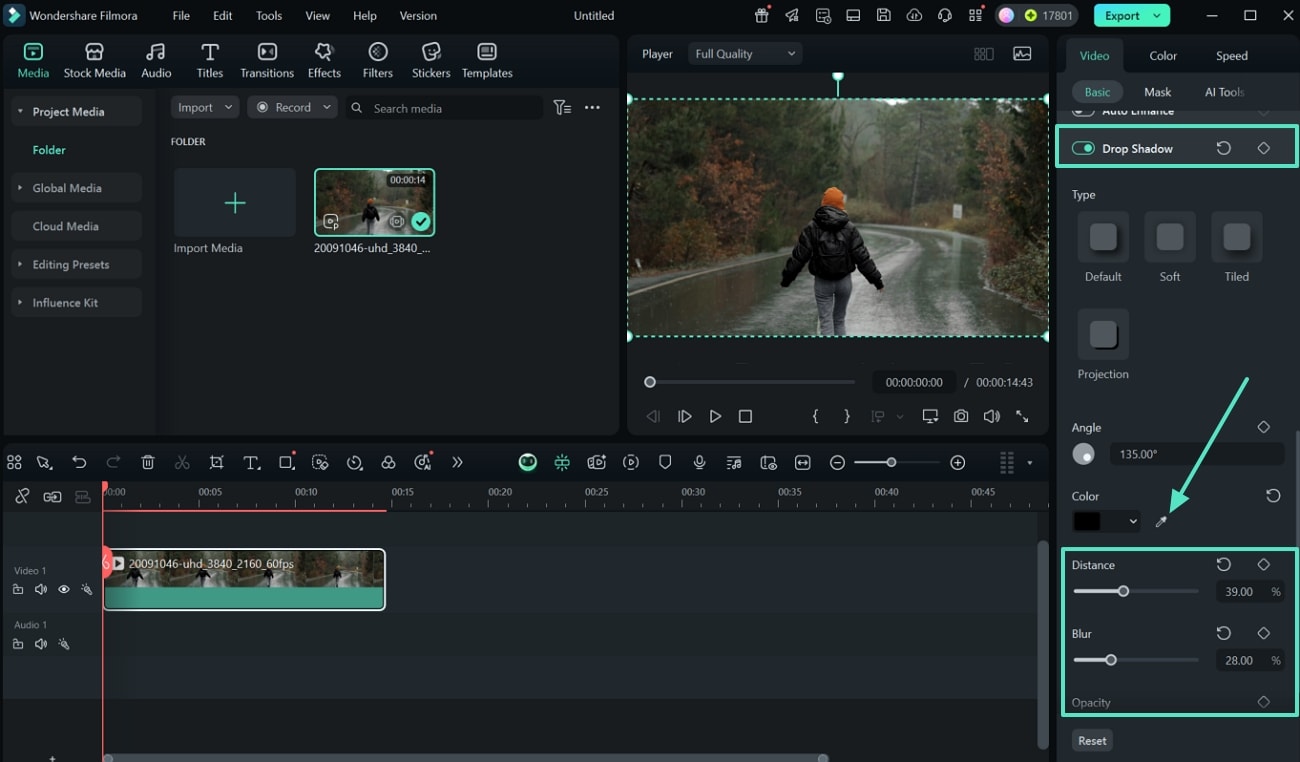Screen dimensions: 1300x762
Task: Open the shadow Color swatch dropdown
Action: point(1106,521)
